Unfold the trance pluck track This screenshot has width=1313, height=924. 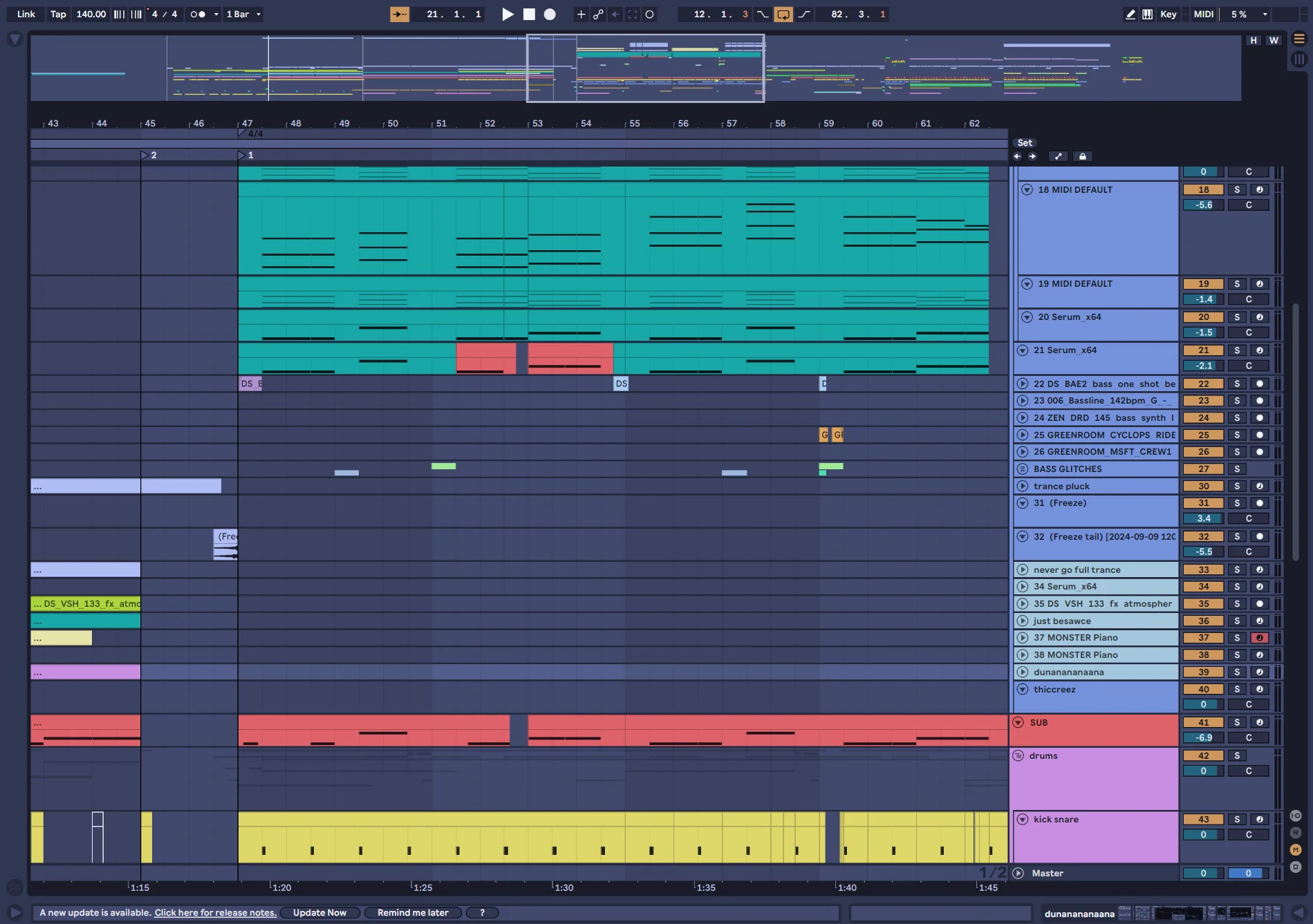(1023, 486)
